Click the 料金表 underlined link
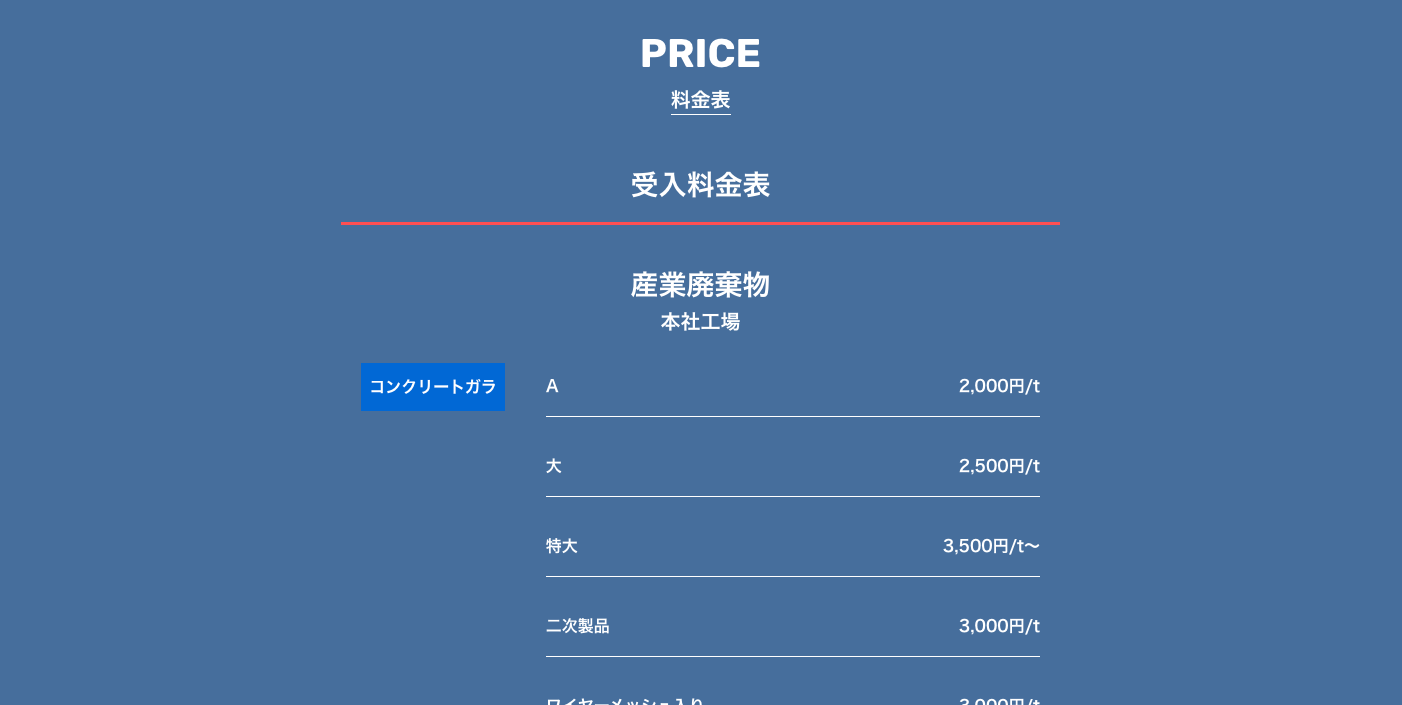This screenshot has width=1402, height=705. point(700,100)
